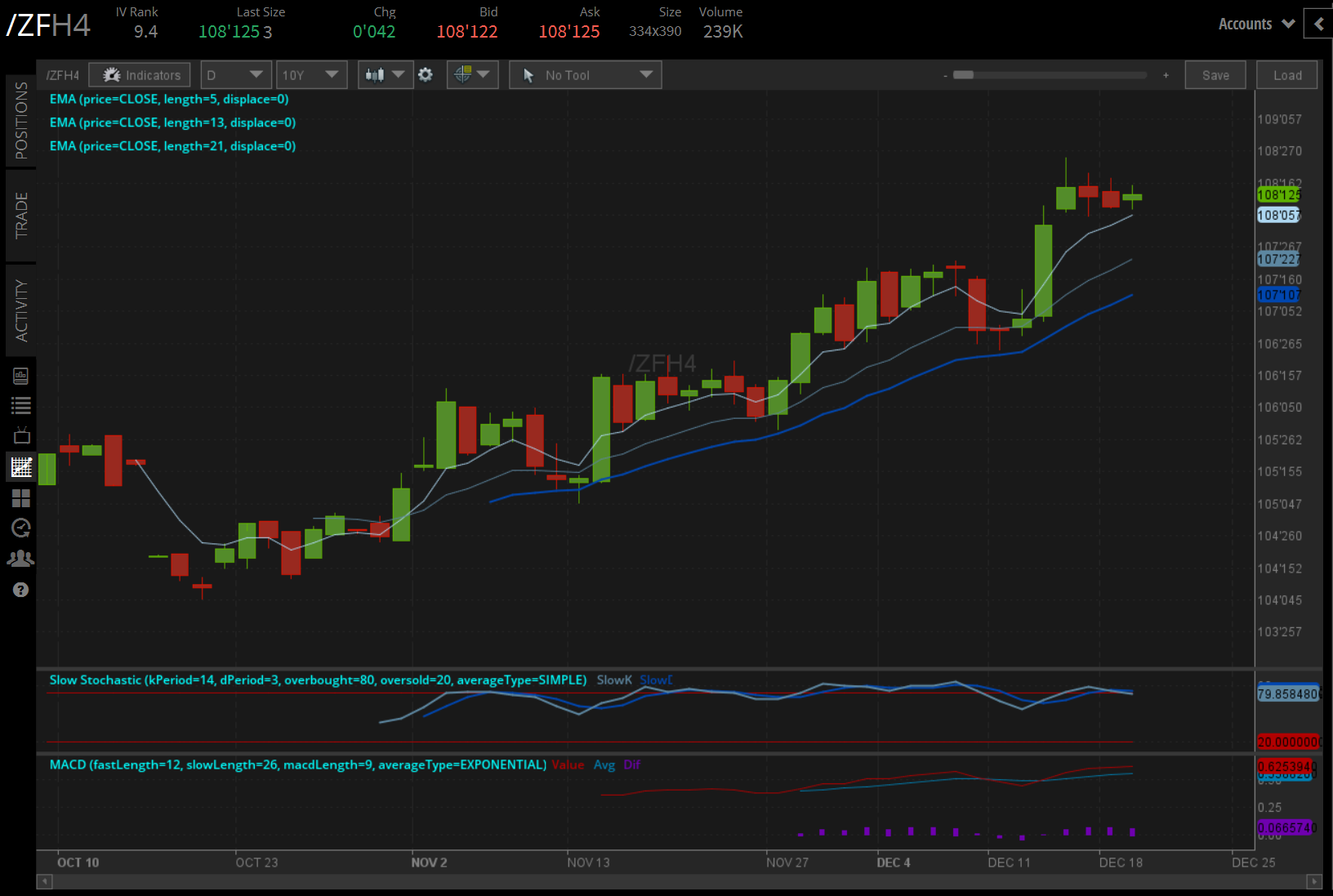Collapse the right panel arrow button
The width and height of the screenshot is (1333, 896).
click(x=1318, y=24)
